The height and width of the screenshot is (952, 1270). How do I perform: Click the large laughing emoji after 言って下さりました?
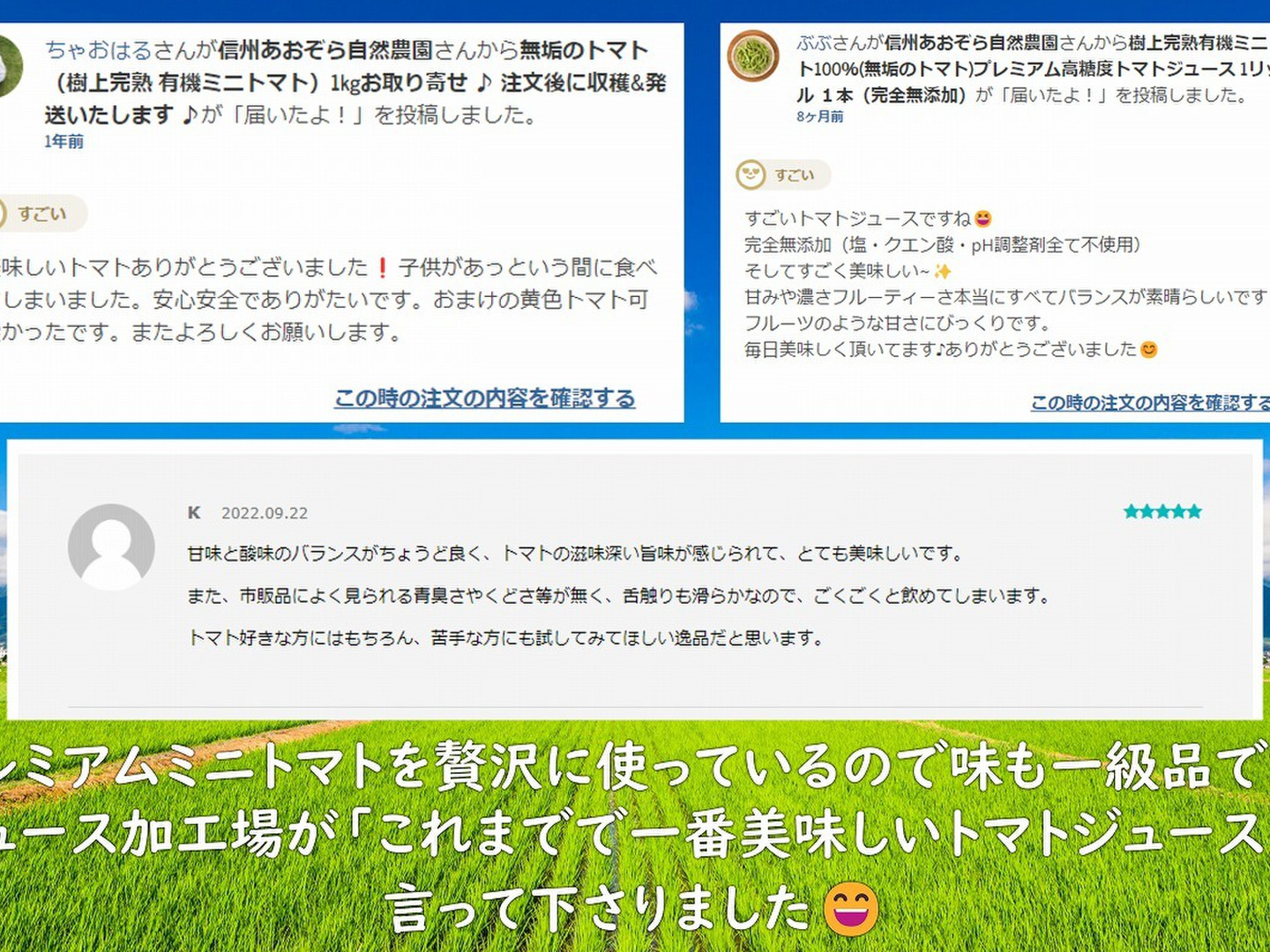[x=850, y=909]
